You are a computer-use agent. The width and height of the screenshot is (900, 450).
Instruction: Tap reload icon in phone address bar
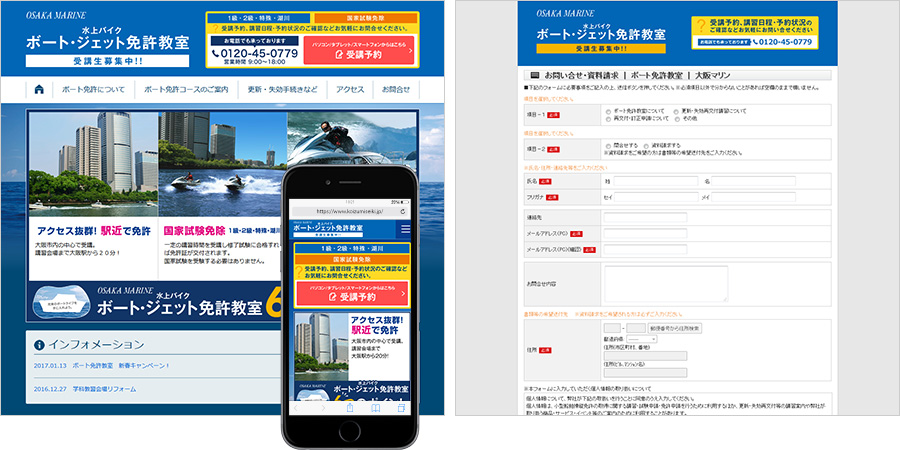click(x=402, y=212)
